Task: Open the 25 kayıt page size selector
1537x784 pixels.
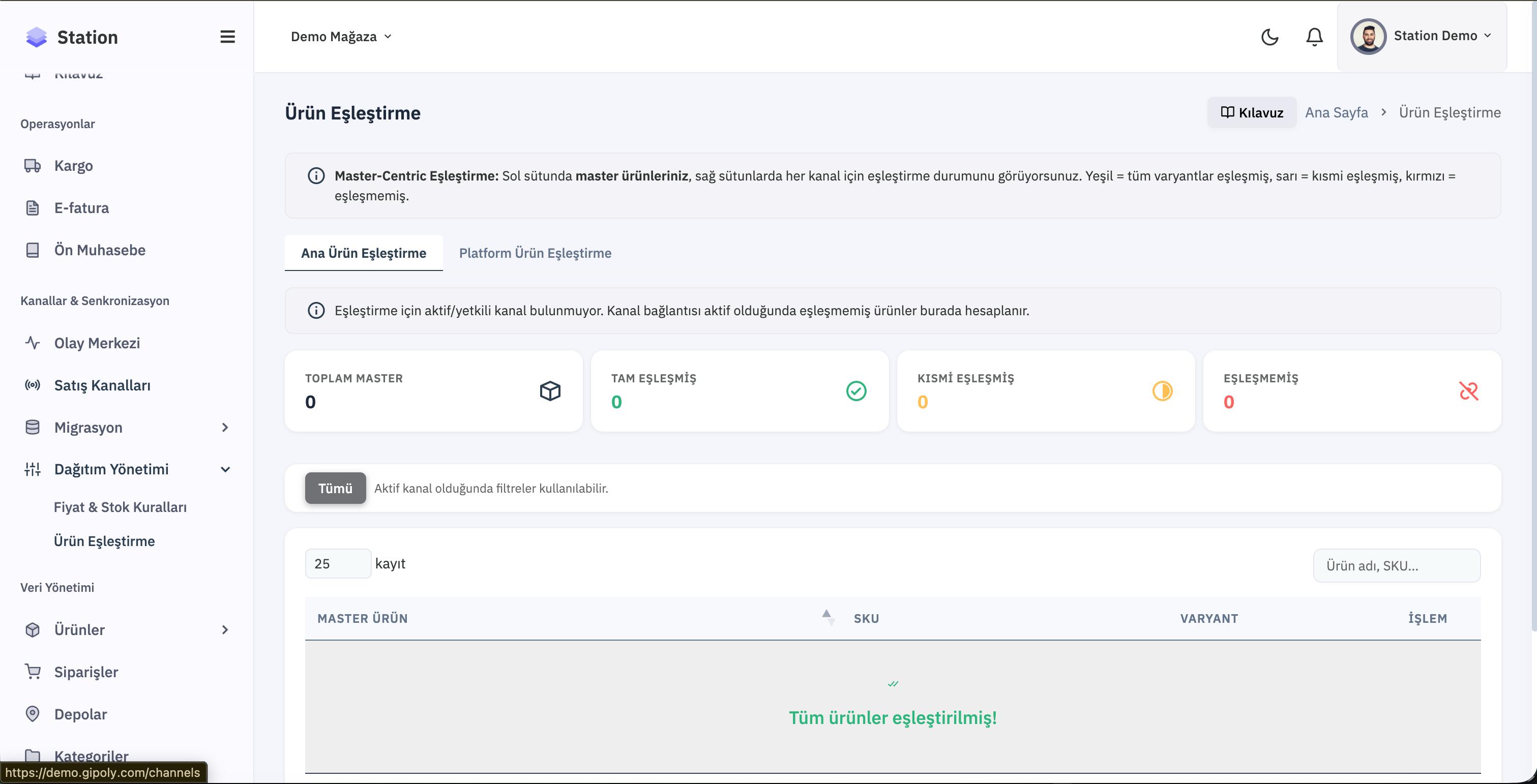Action: (x=338, y=563)
